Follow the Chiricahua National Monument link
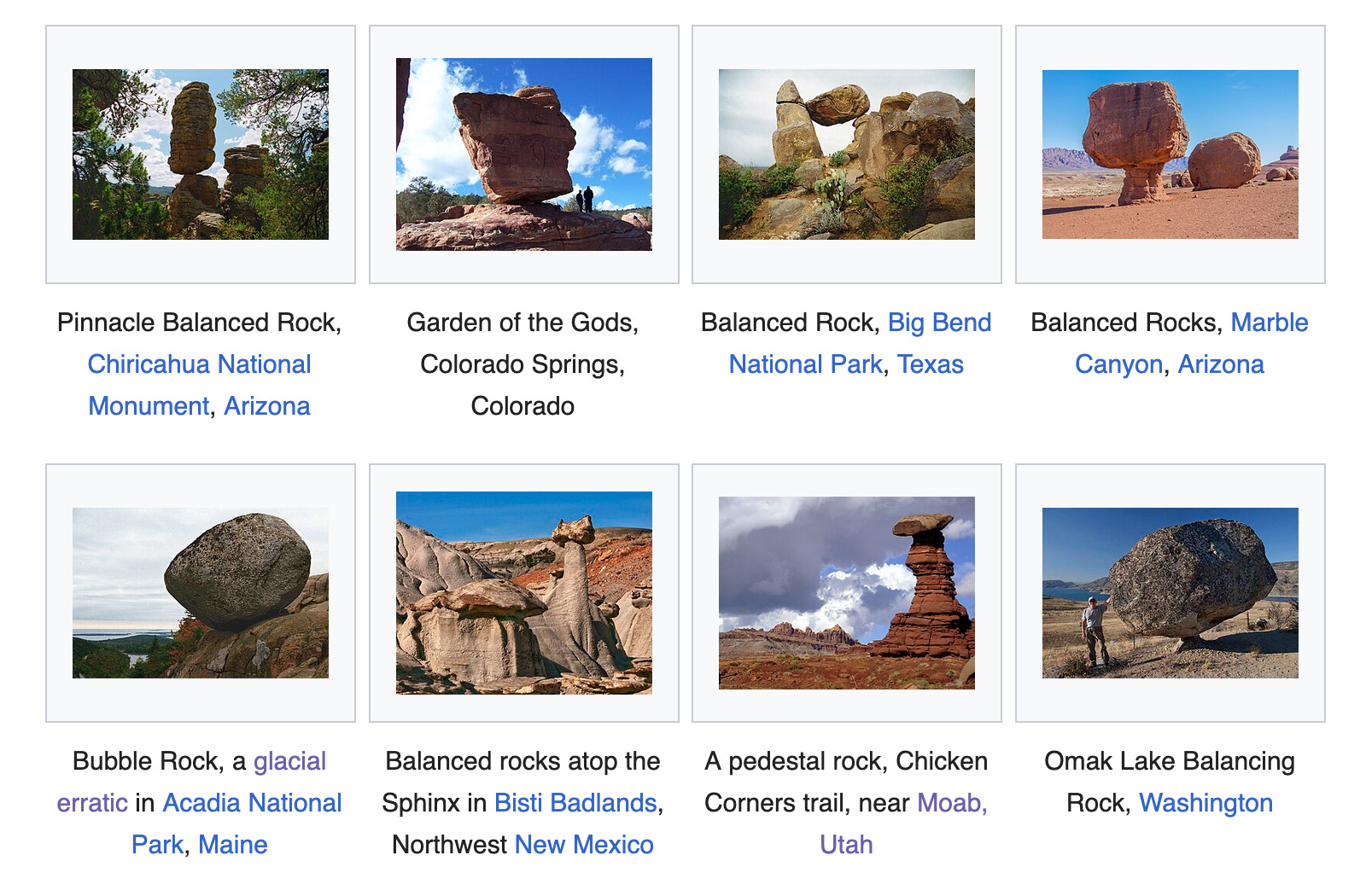 [199, 385]
